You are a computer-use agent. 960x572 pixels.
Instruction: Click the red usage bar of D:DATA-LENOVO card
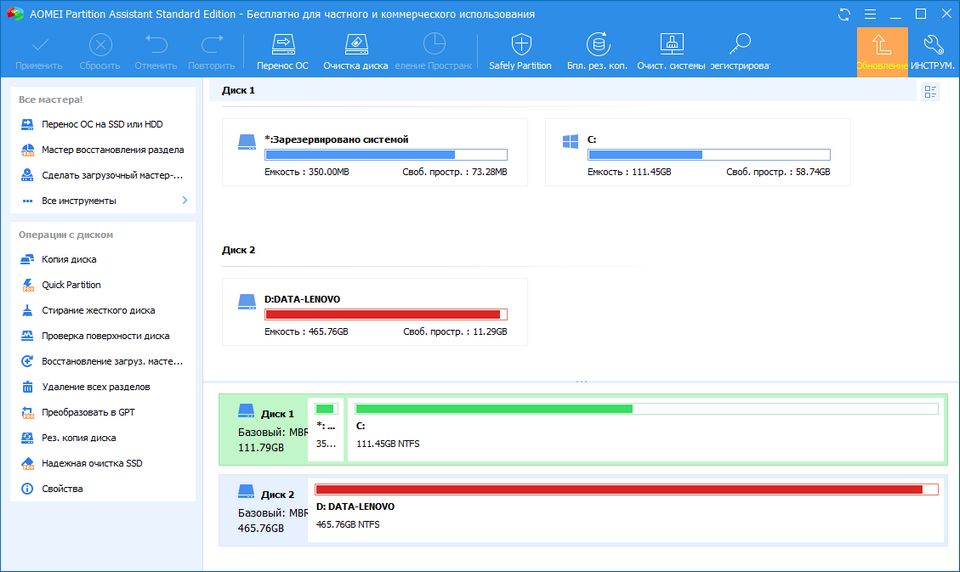386,315
